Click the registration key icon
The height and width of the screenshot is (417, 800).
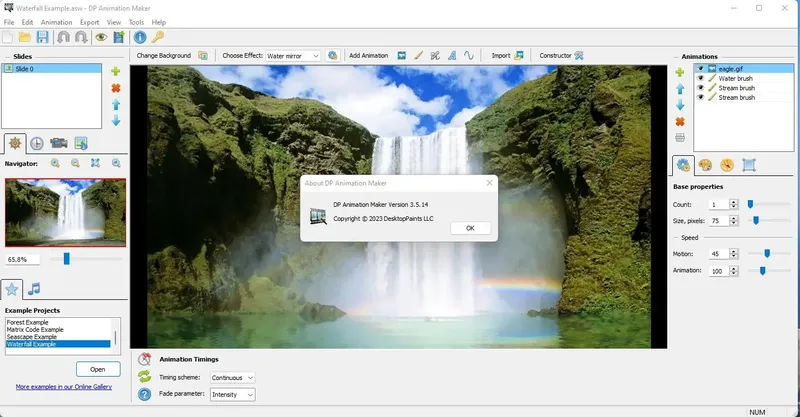158,37
